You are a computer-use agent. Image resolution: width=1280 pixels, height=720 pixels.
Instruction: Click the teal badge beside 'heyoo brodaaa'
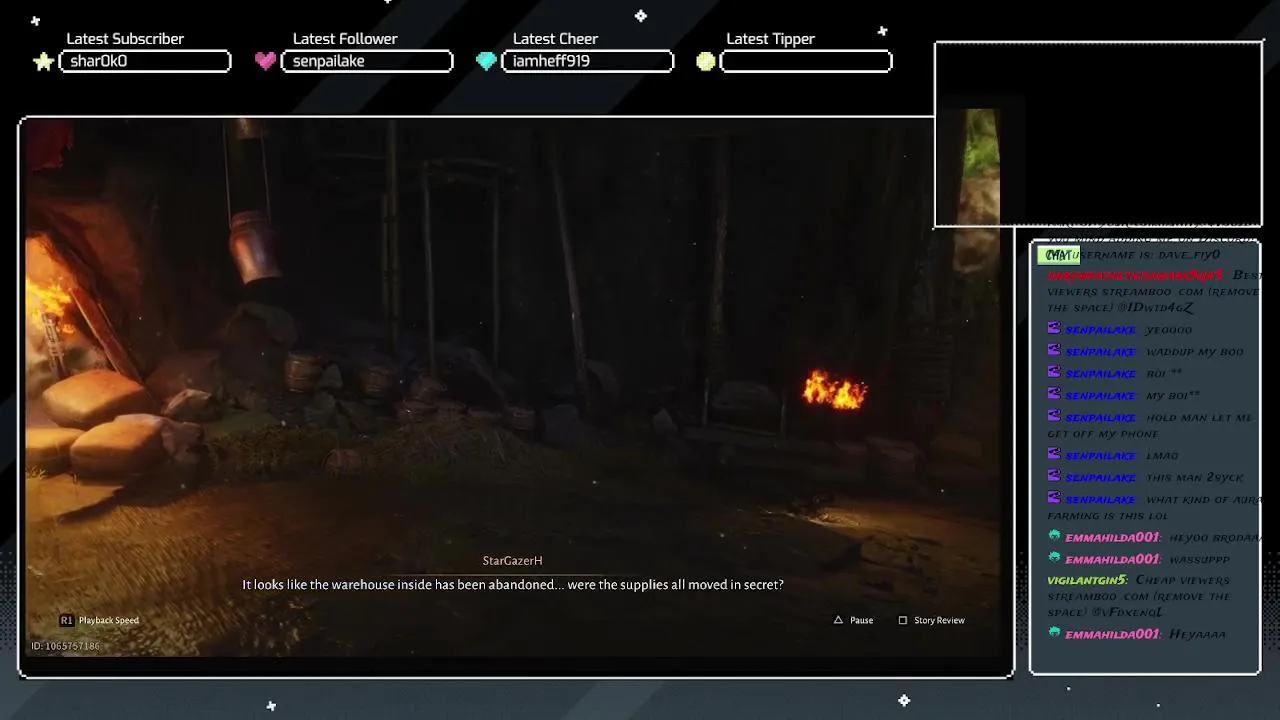coord(1054,537)
